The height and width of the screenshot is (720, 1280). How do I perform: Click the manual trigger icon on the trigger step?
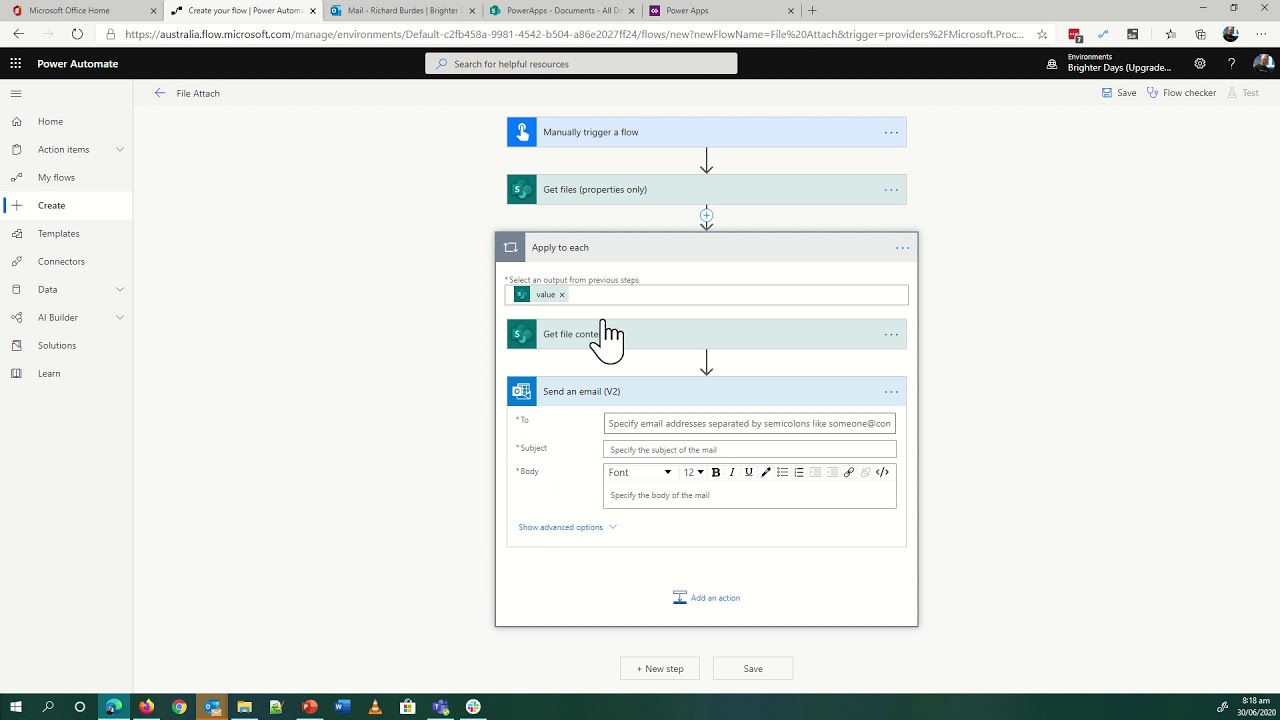pos(522,132)
